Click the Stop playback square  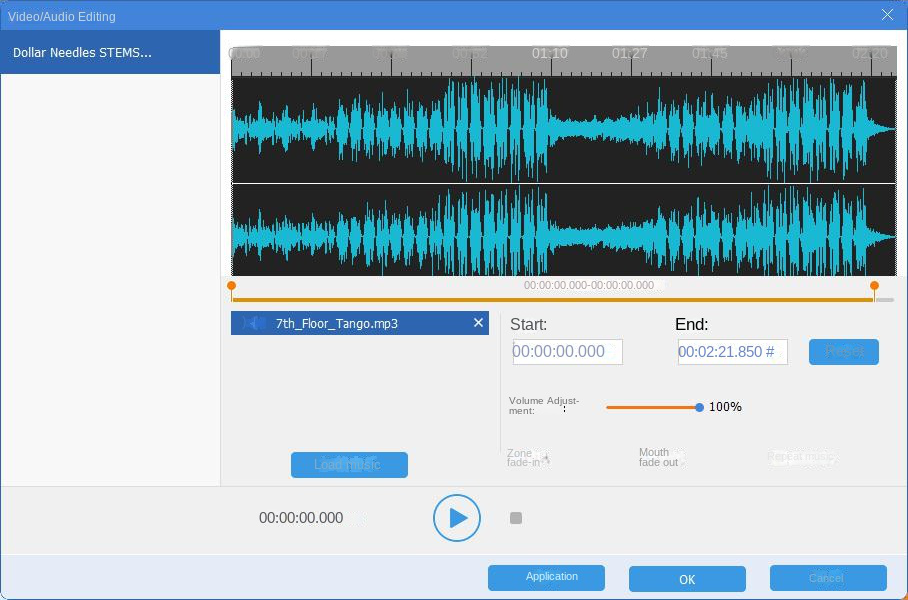[514, 517]
